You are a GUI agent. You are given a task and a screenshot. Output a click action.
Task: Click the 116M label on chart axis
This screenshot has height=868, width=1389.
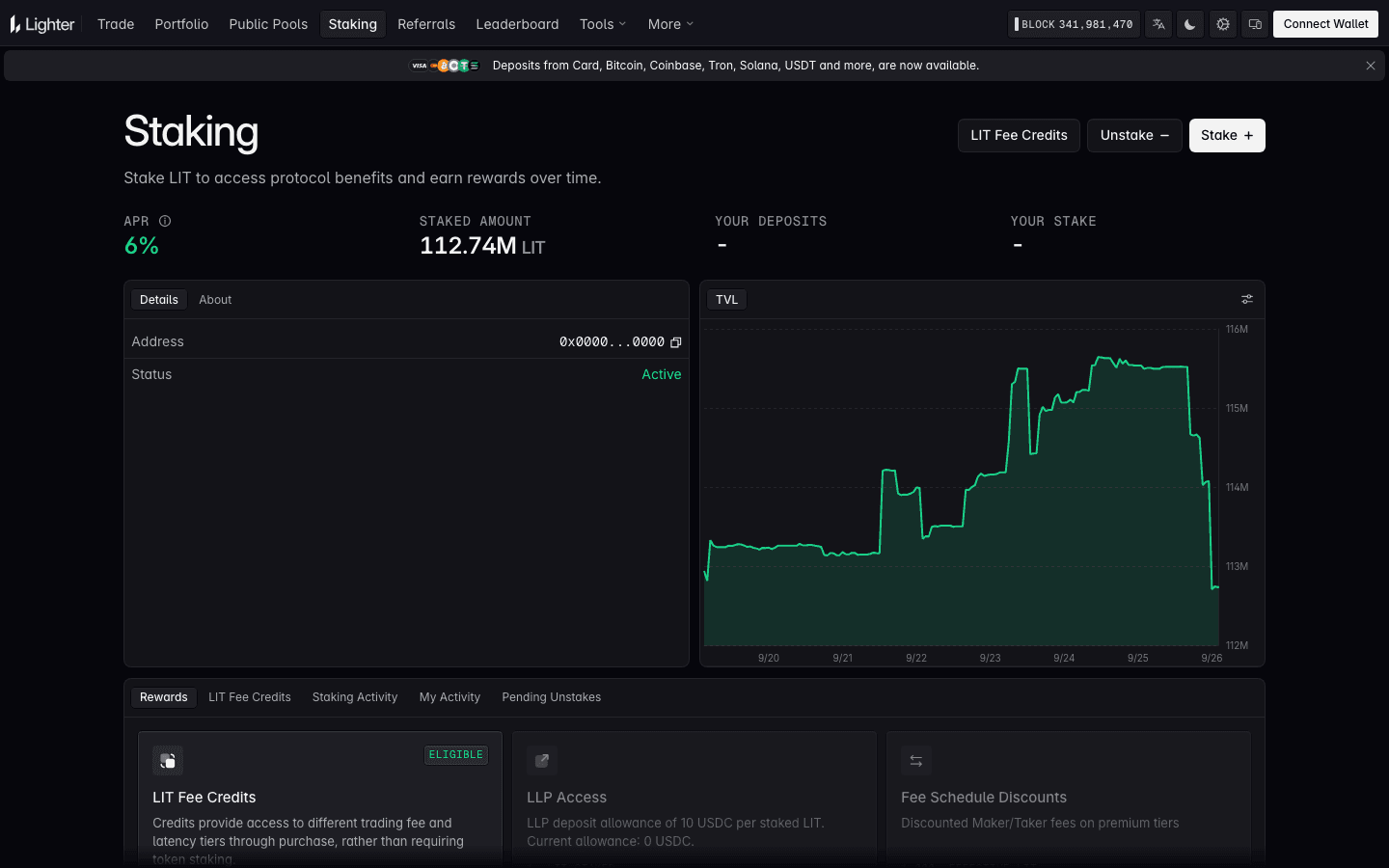click(x=1237, y=330)
